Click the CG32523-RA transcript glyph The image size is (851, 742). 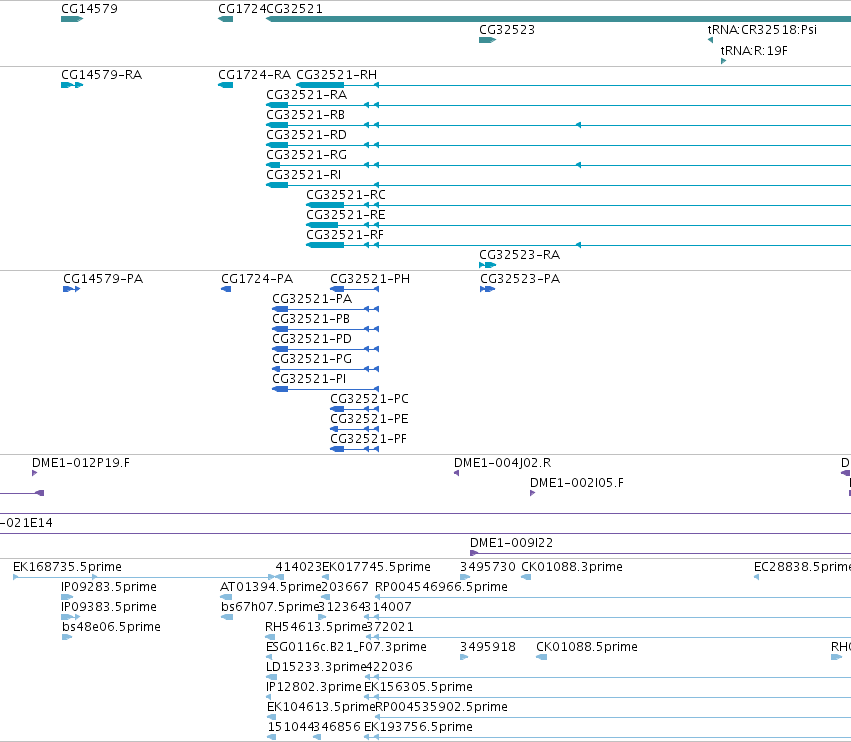point(487,265)
